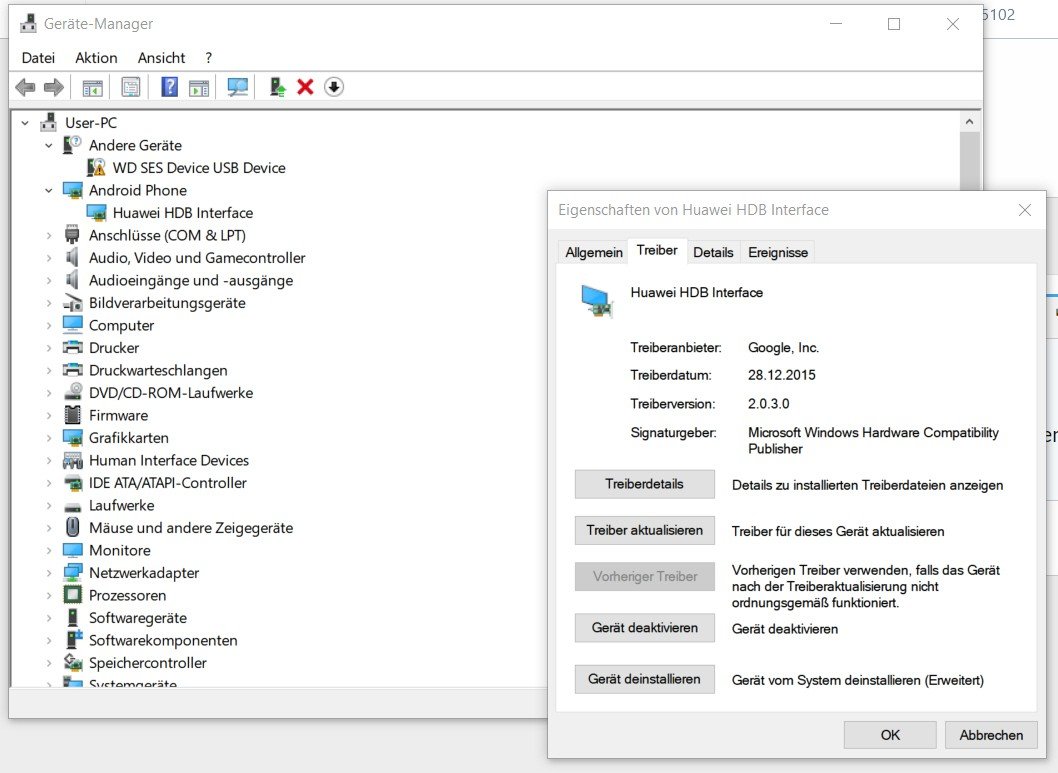1058x773 pixels.
Task: Expand the Netzwerkadapter node
Action: coord(48,573)
